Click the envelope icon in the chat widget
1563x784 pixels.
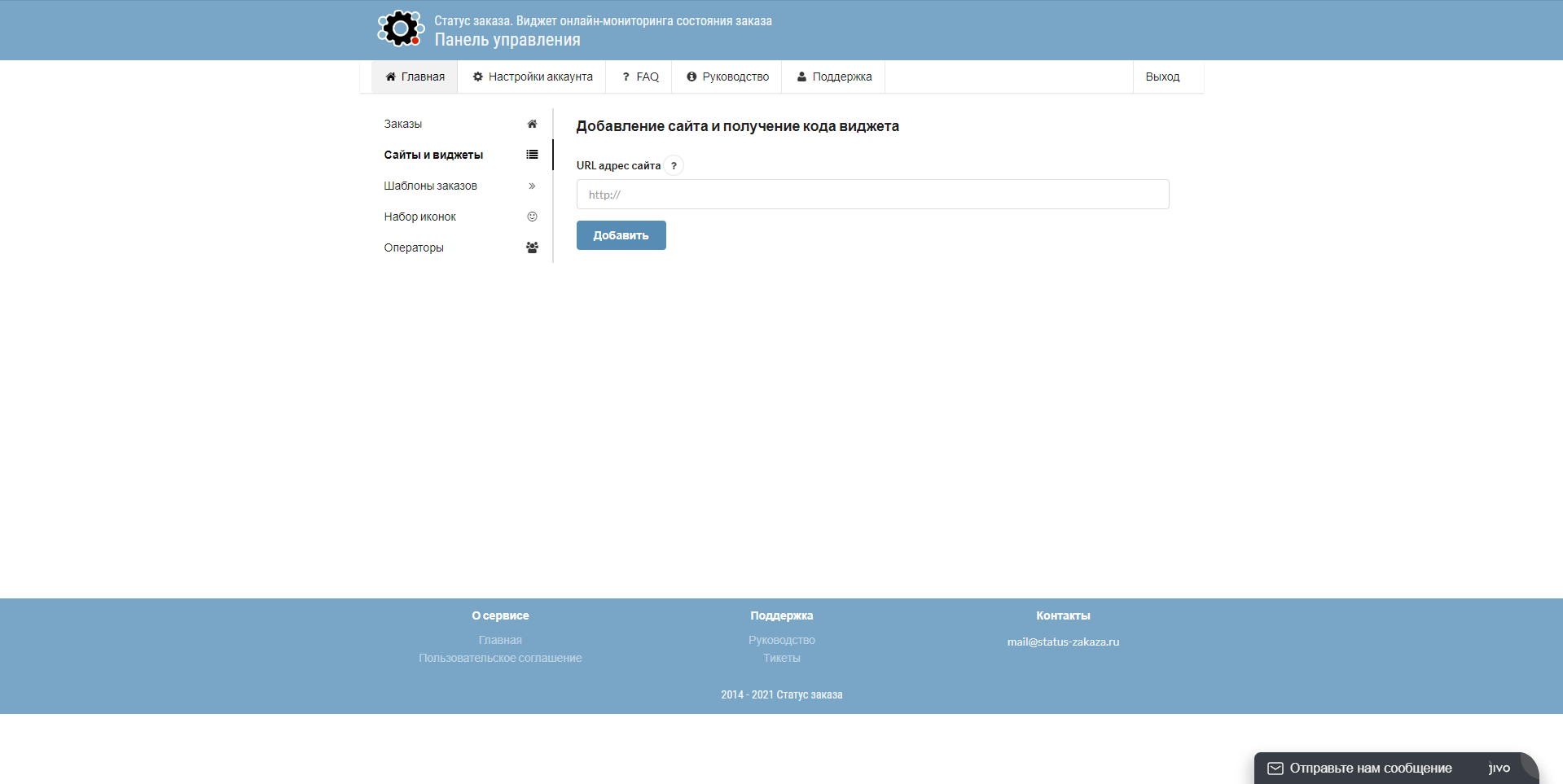(1275, 769)
